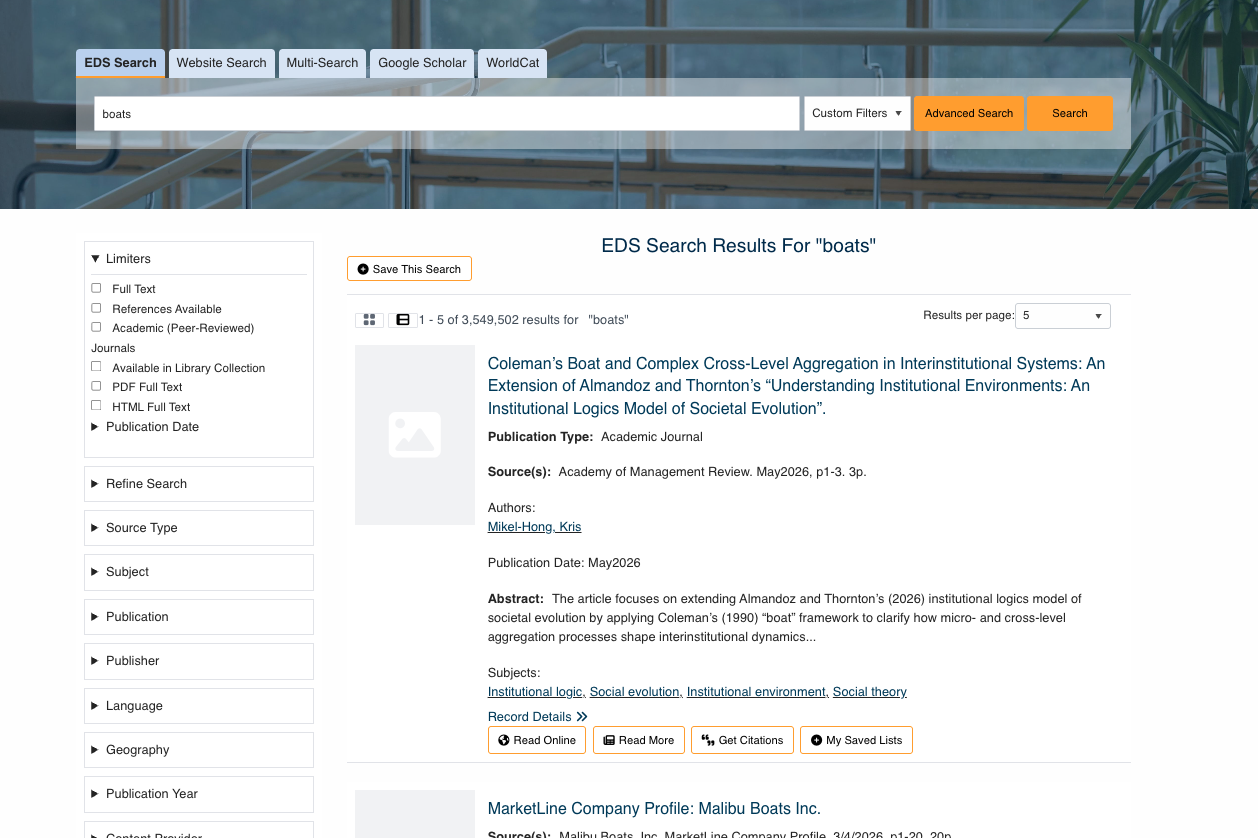Click the globe icon on Read Online
Screen dimensions: 1258x838
(504, 740)
